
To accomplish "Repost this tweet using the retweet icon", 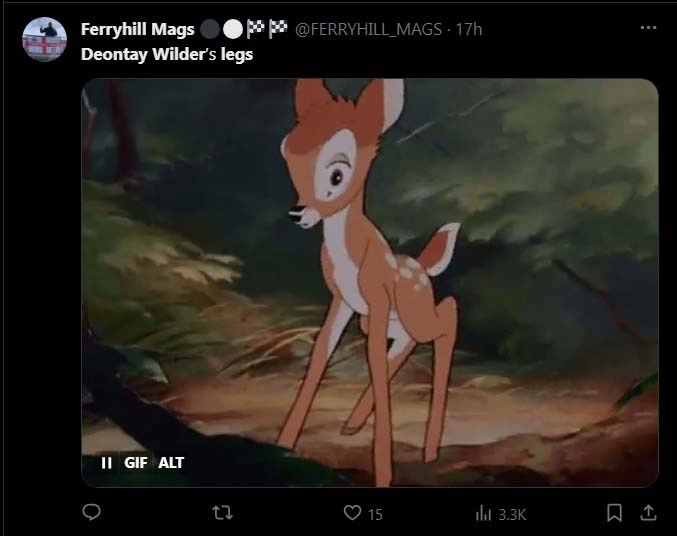I will pyautogui.click(x=224, y=513).
